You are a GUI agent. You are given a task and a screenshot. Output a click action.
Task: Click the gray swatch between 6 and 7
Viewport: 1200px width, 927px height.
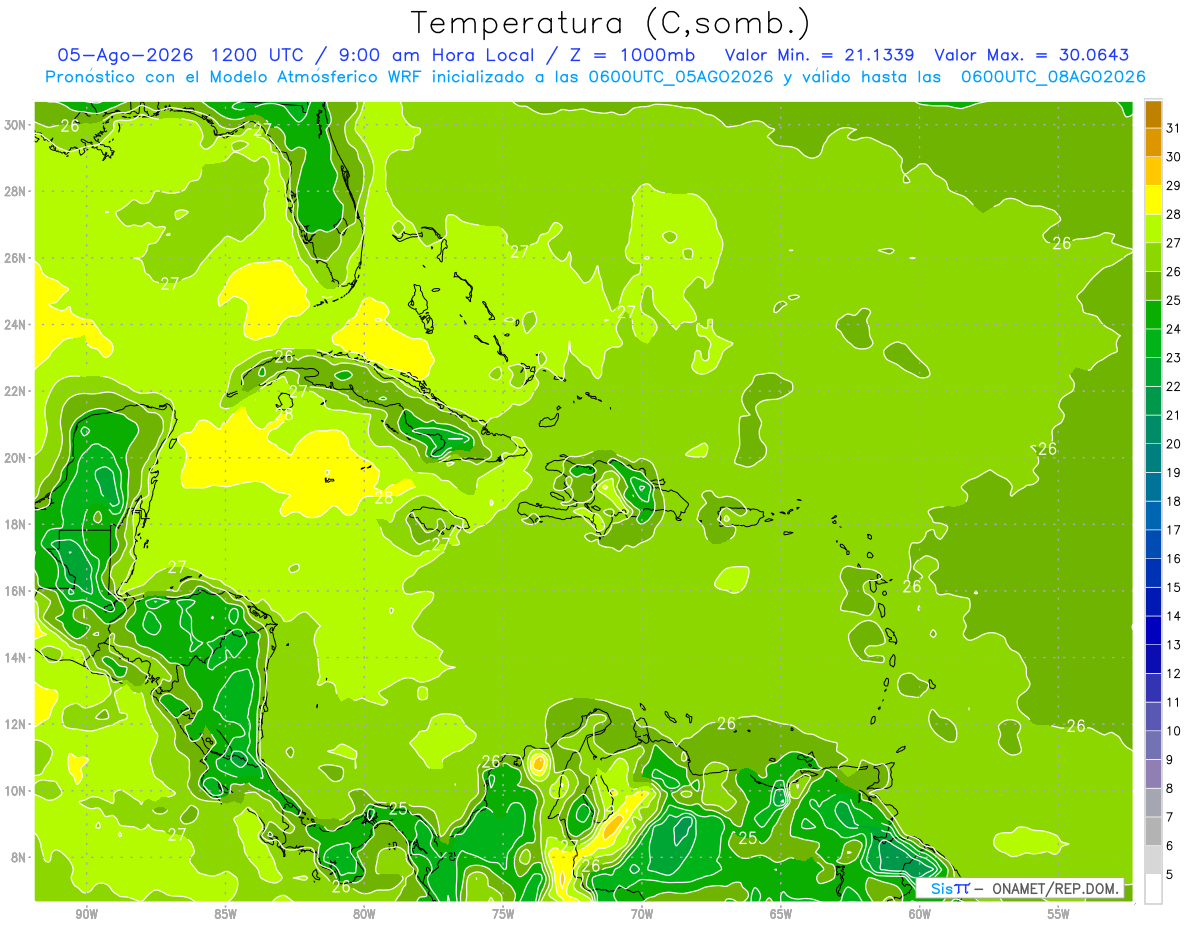(1153, 832)
